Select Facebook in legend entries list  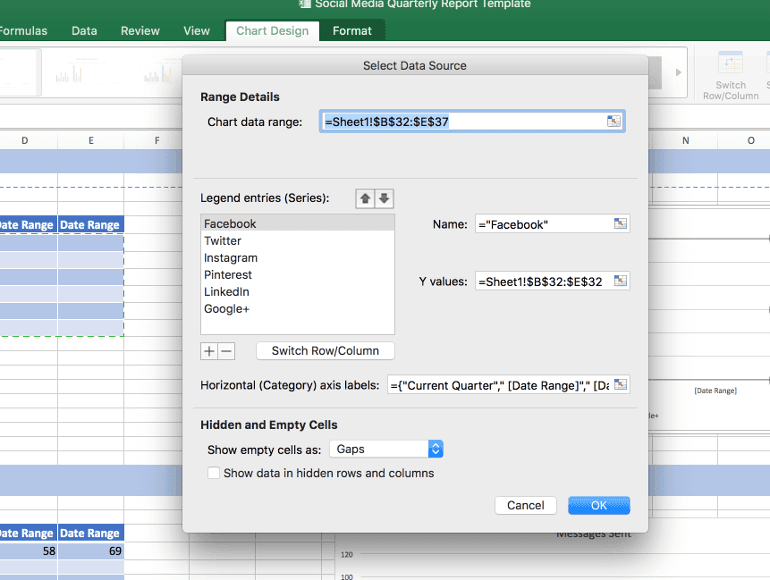pos(297,223)
